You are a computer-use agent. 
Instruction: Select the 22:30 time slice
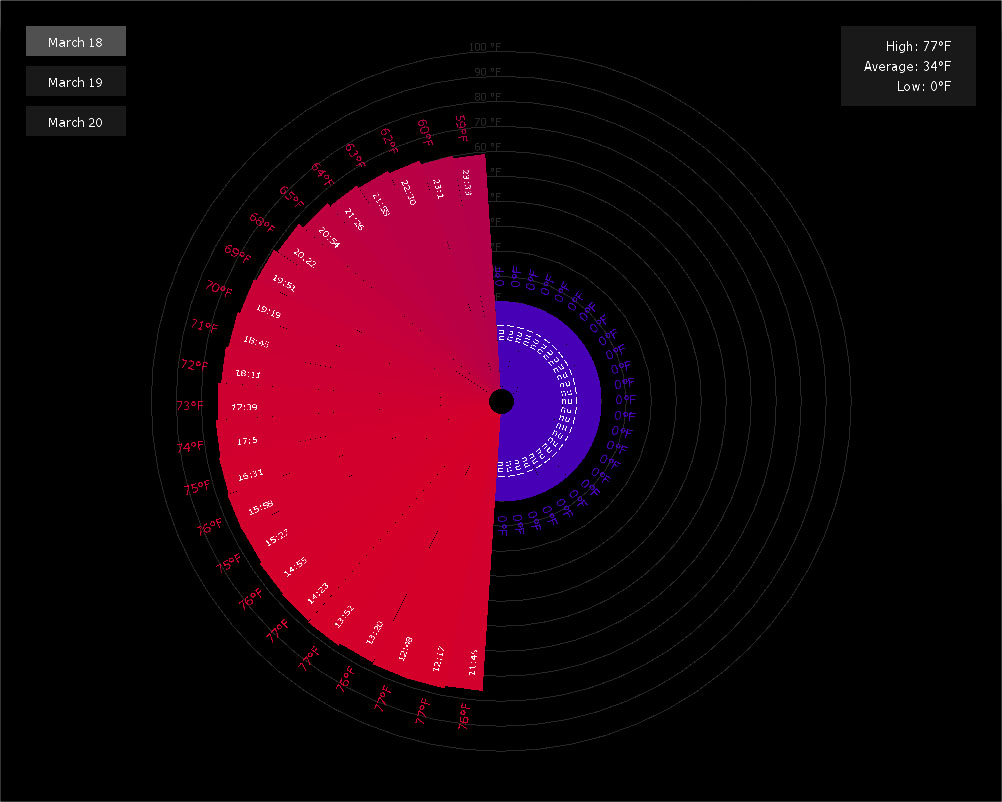pos(407,192)
